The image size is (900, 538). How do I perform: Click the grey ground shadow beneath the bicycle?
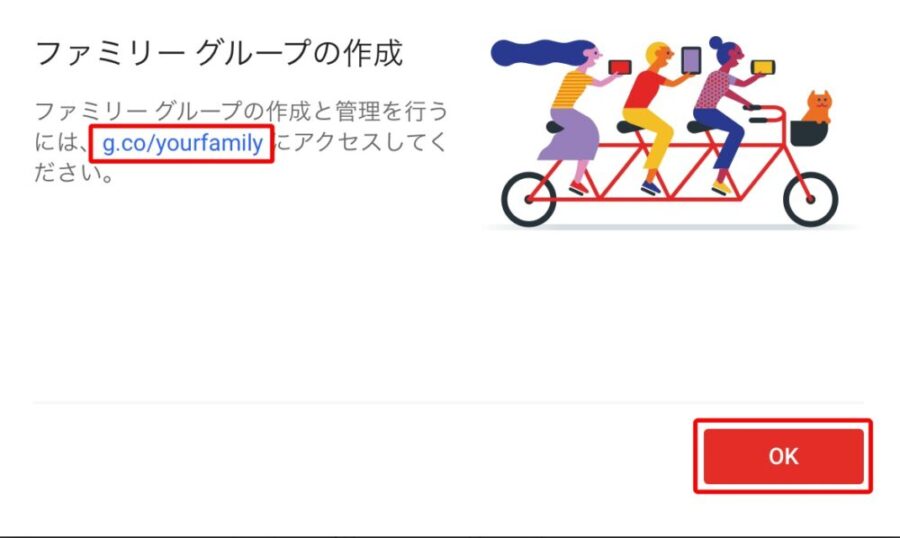tap(670, 228)
